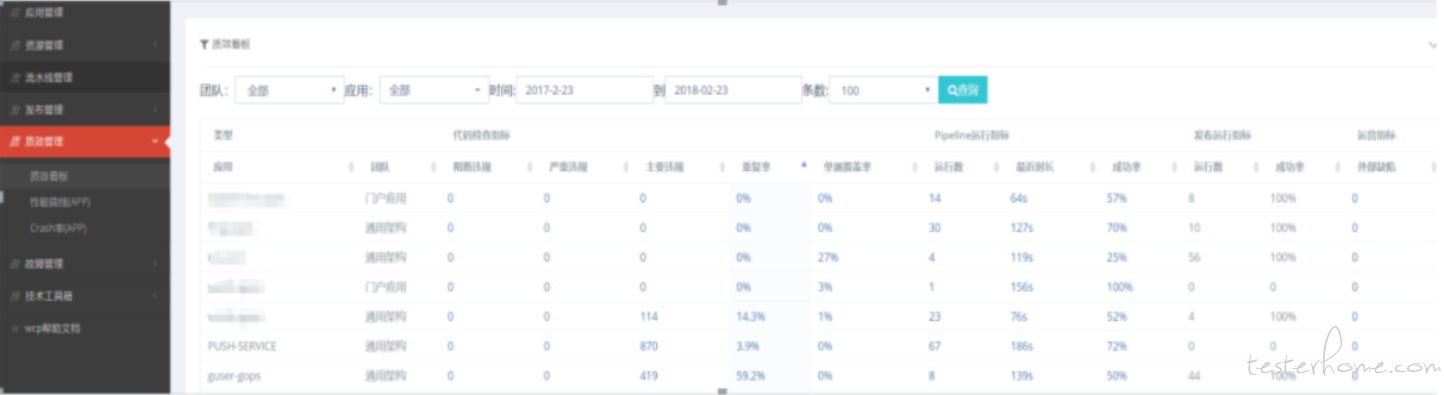Image resolution: width=1444 pixels, height=395 pixels.
Task: Sort table by 单测覆盖率 column arrows
Action: click(x=916, y=166)
